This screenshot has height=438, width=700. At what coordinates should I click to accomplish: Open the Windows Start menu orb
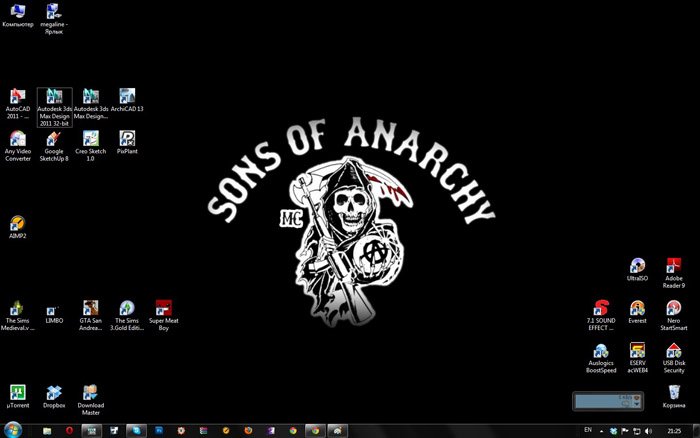(x=12, y=430)
